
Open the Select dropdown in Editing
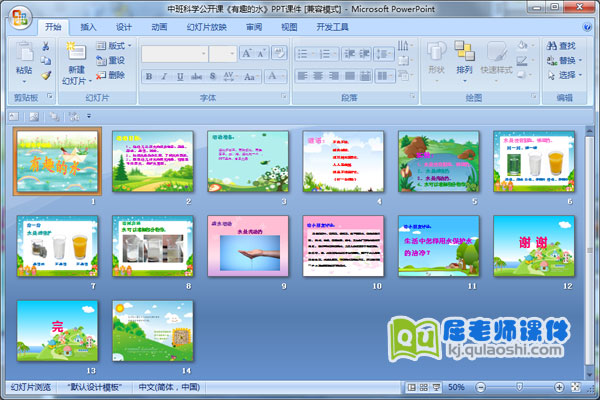pyautogui.click(x=564, y=75)
